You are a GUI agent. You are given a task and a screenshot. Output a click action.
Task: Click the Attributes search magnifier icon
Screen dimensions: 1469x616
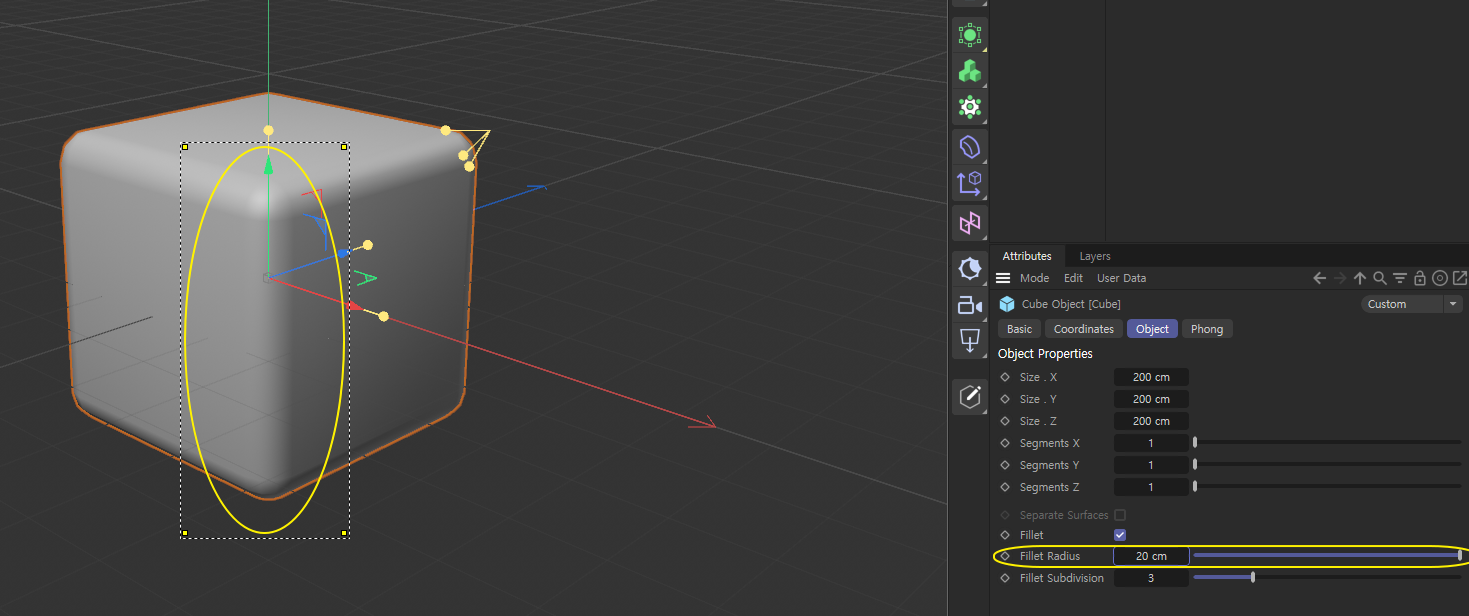pos(1380,278)
